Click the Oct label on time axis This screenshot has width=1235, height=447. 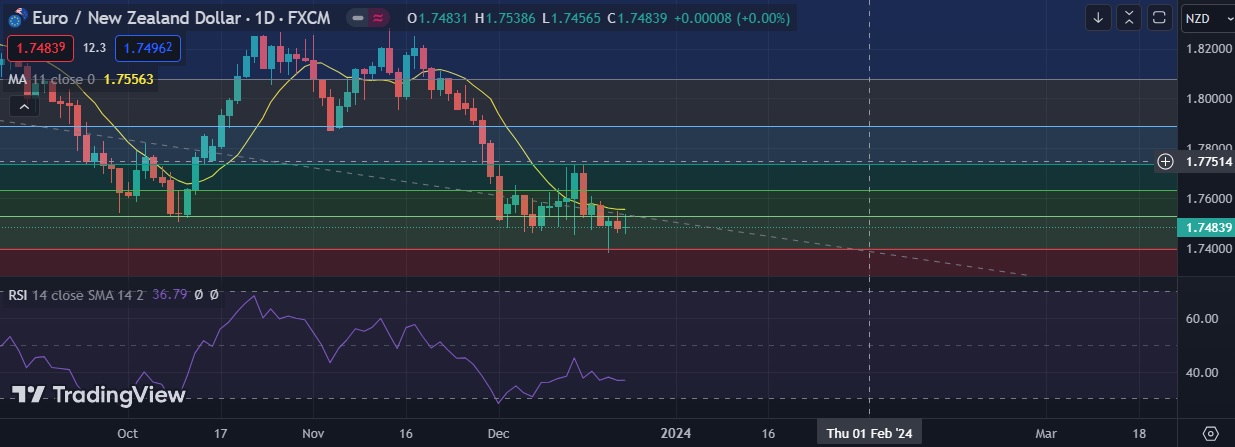[x=127, y=434]
